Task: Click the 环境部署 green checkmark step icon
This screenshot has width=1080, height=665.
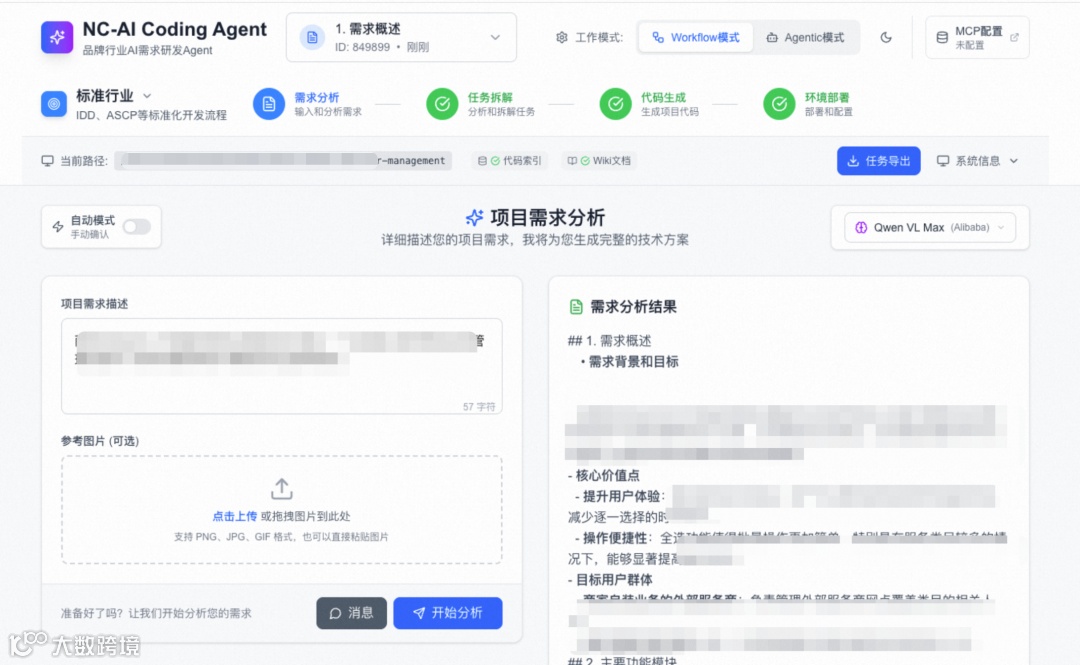Action: tap(779, 104)
